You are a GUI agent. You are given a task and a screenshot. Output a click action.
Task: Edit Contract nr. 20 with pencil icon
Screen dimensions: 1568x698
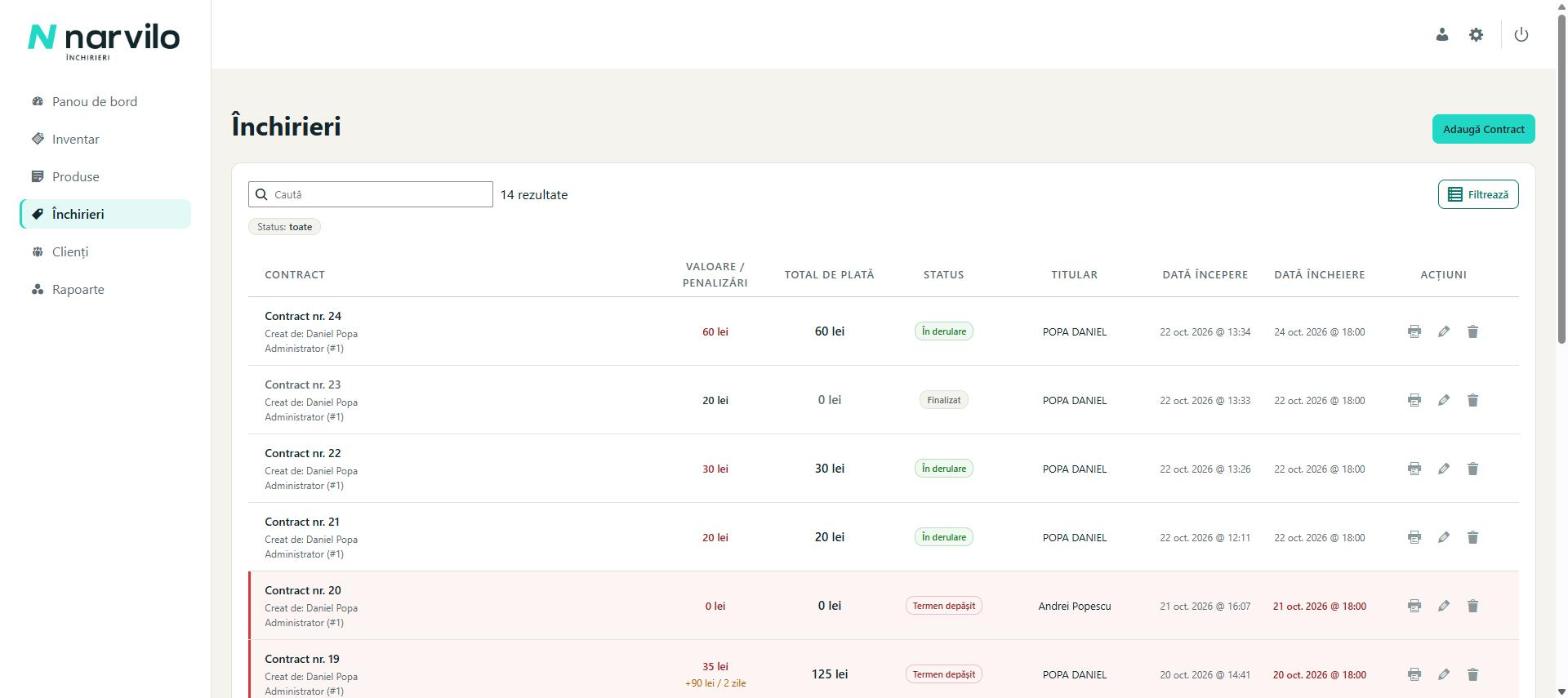point(1443,605)
